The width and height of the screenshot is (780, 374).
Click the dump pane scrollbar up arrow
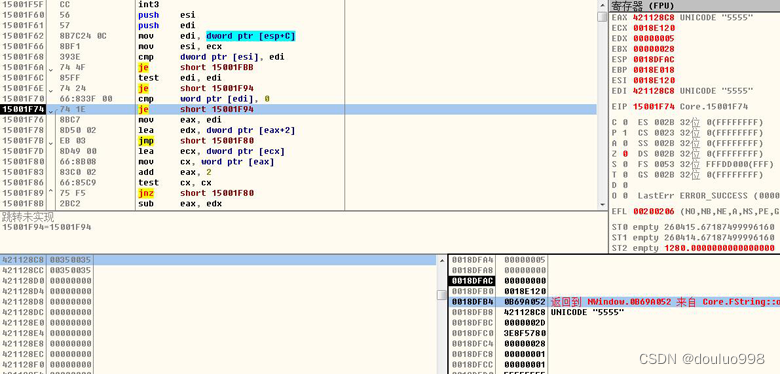coord(441,260)
